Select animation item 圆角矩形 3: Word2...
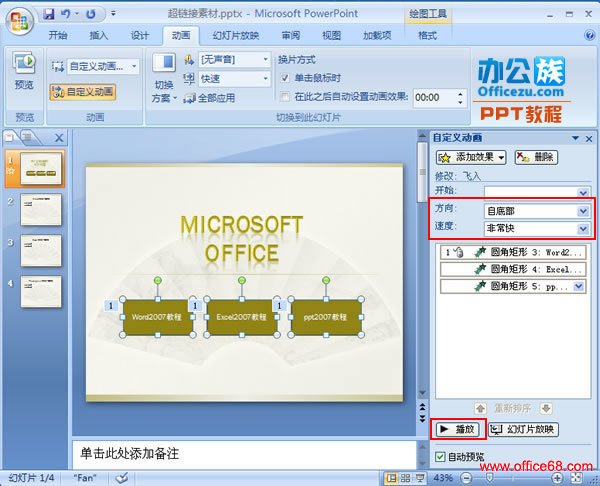 (x=513, y=253)
